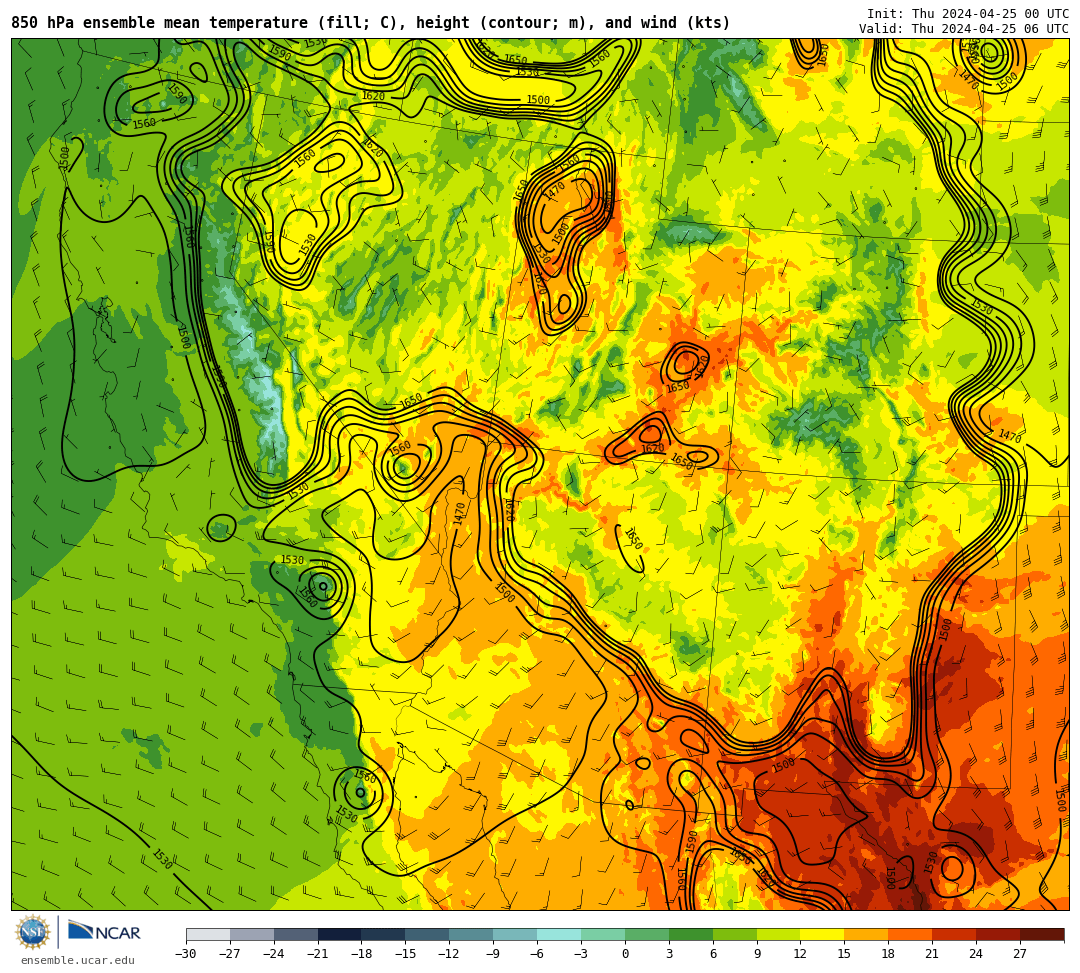
Task: Click the -3 colorbar tick label
Action: pos(581,954)
